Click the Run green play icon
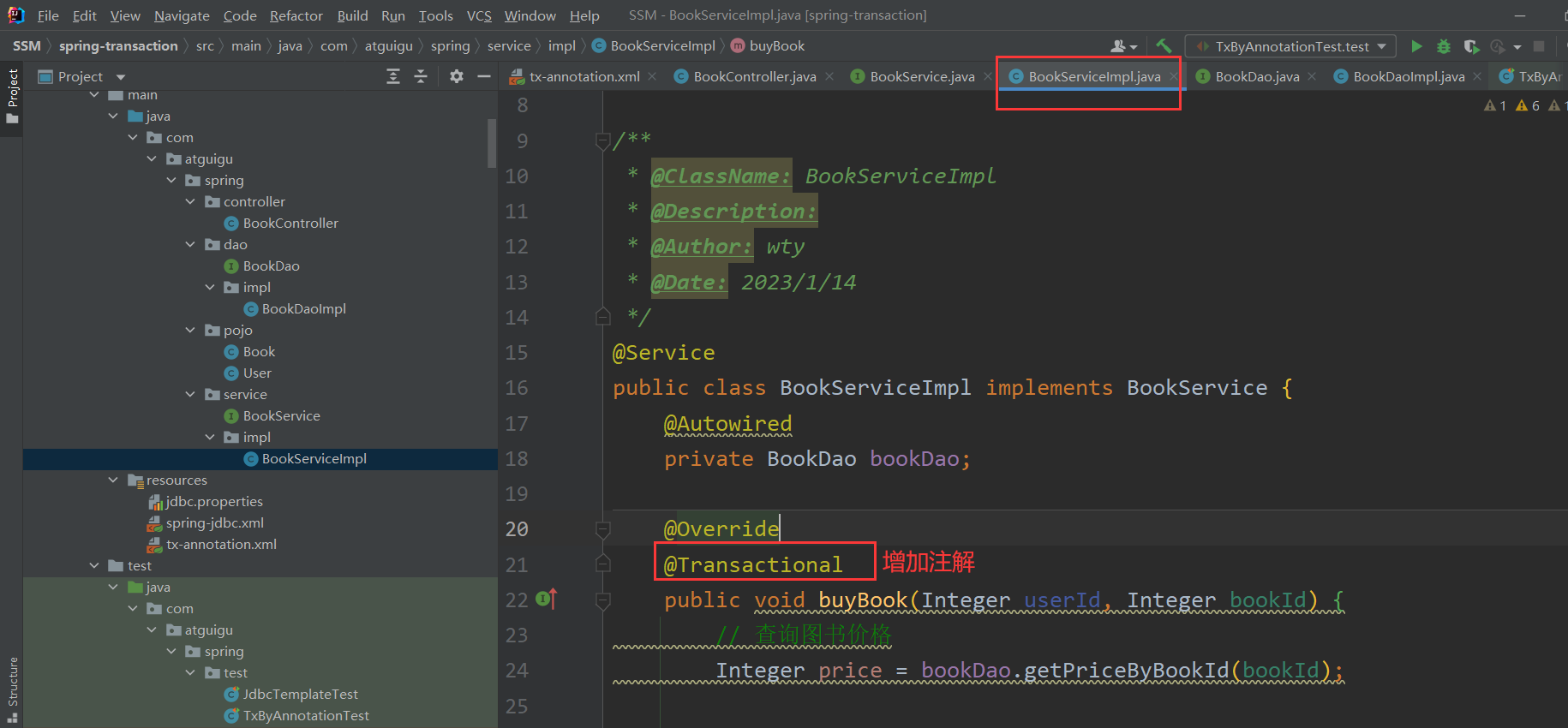This screenshot has height=728, width=1568. [1416, 46]
